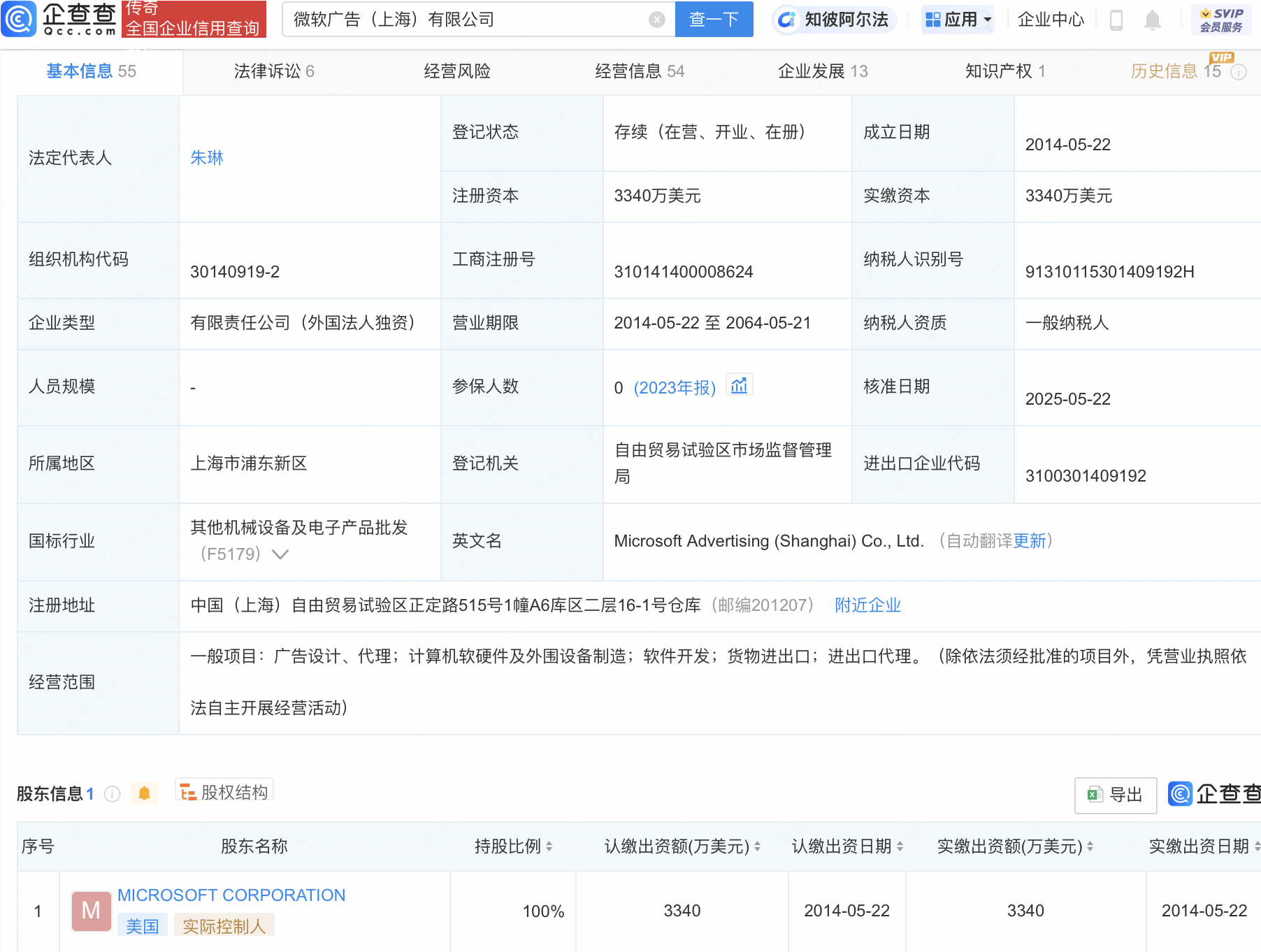Open MICROSOFT CORPORATION shareholder link
1261x952 pixels.
231,895
